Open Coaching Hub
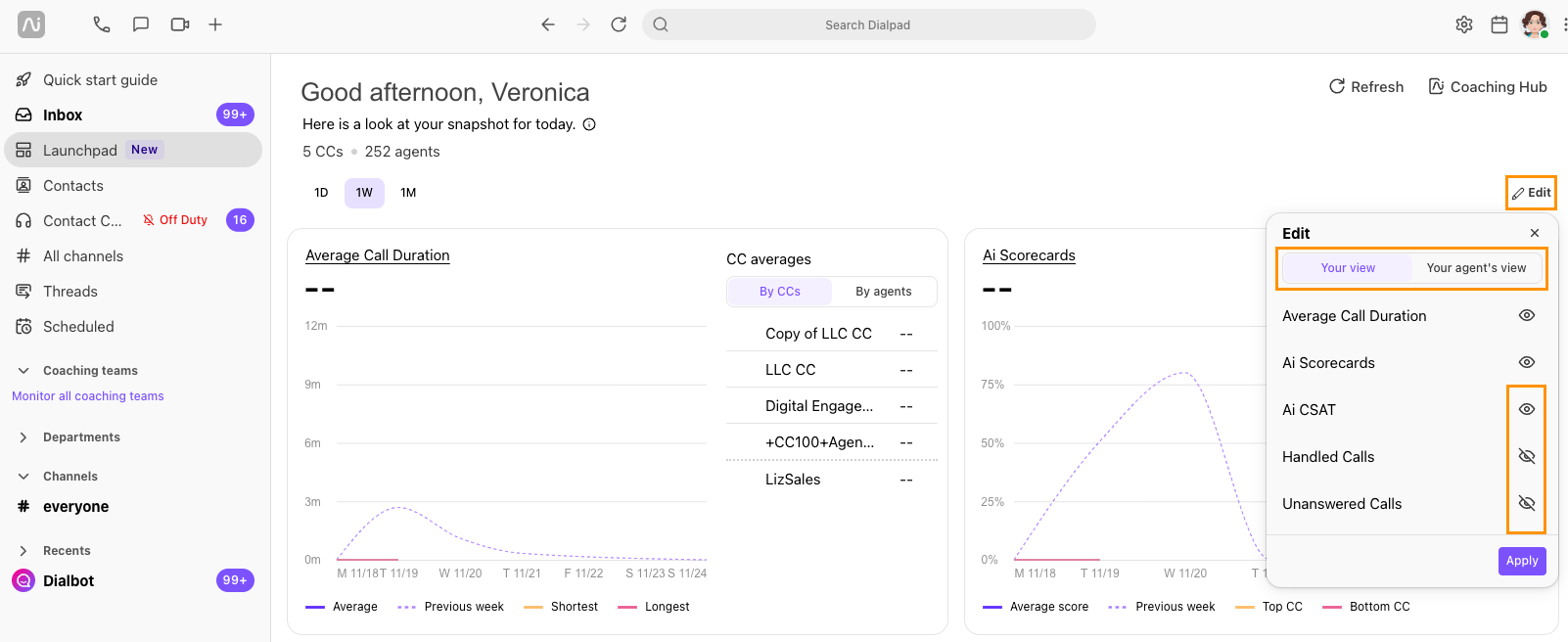 tap(1488, 87)
